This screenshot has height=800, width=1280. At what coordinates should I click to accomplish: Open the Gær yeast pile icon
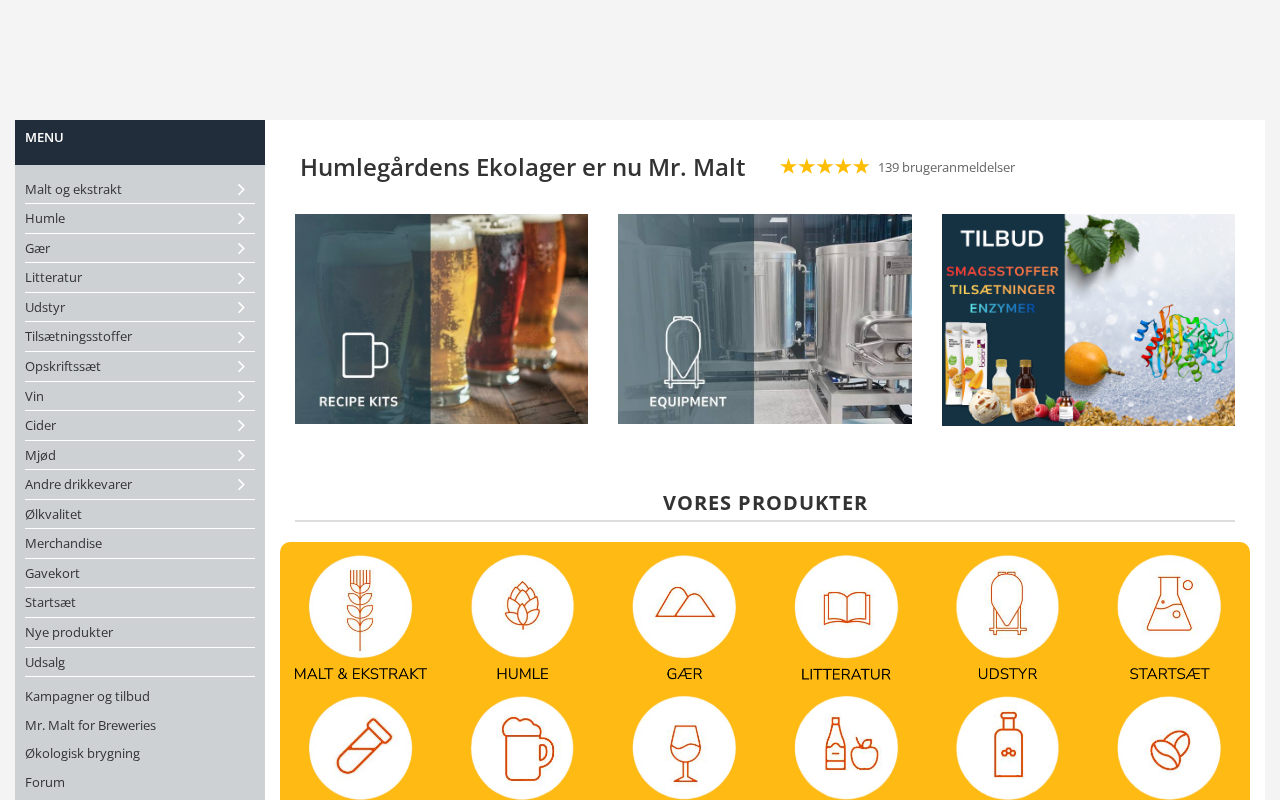click(684, 607)
